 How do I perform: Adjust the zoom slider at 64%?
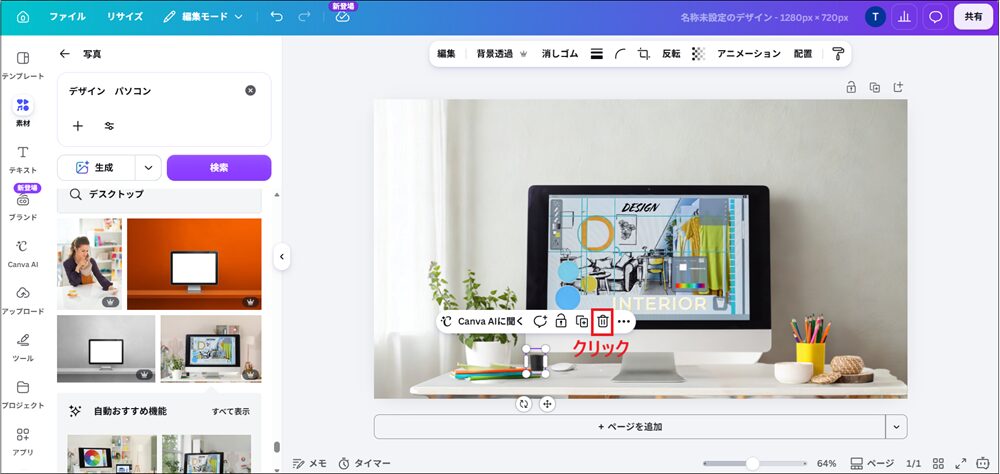753,463
